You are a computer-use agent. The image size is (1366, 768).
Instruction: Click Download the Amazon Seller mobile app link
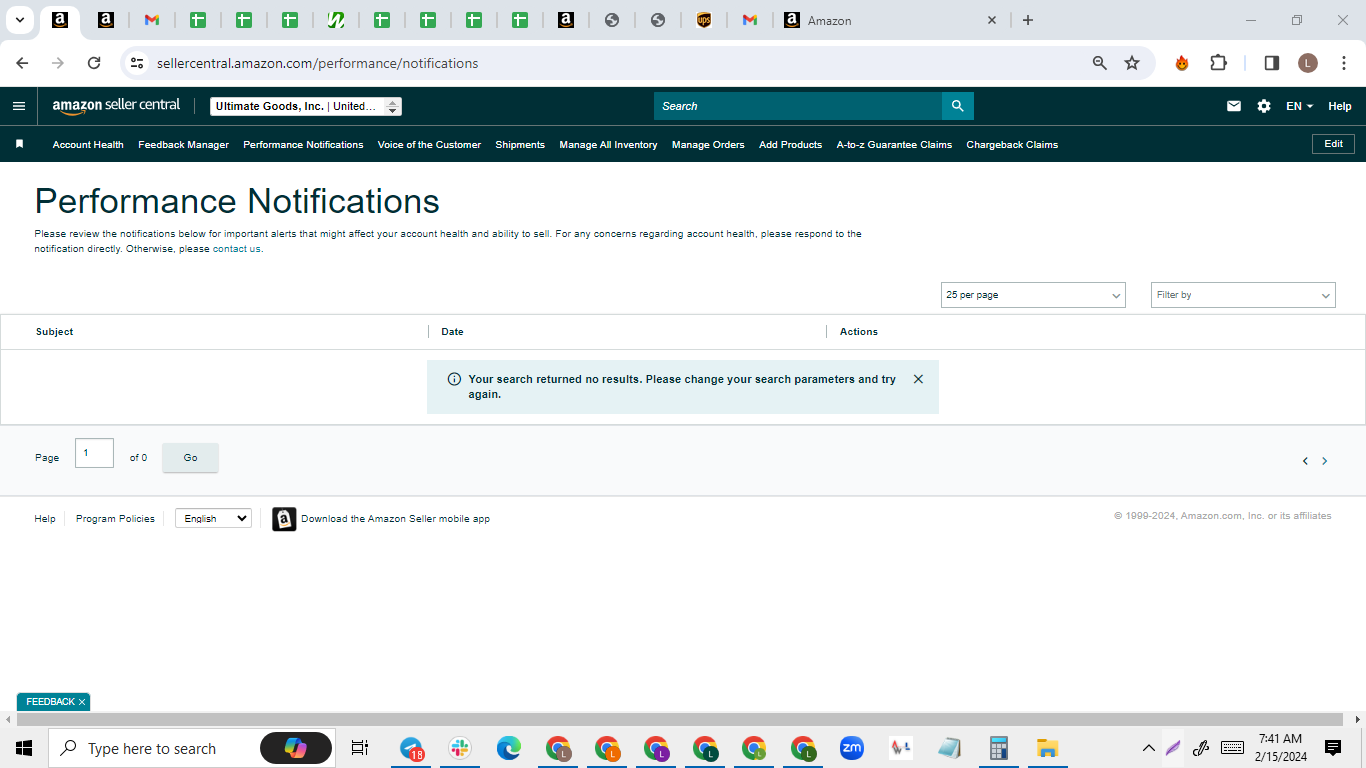tap(395, 519)
